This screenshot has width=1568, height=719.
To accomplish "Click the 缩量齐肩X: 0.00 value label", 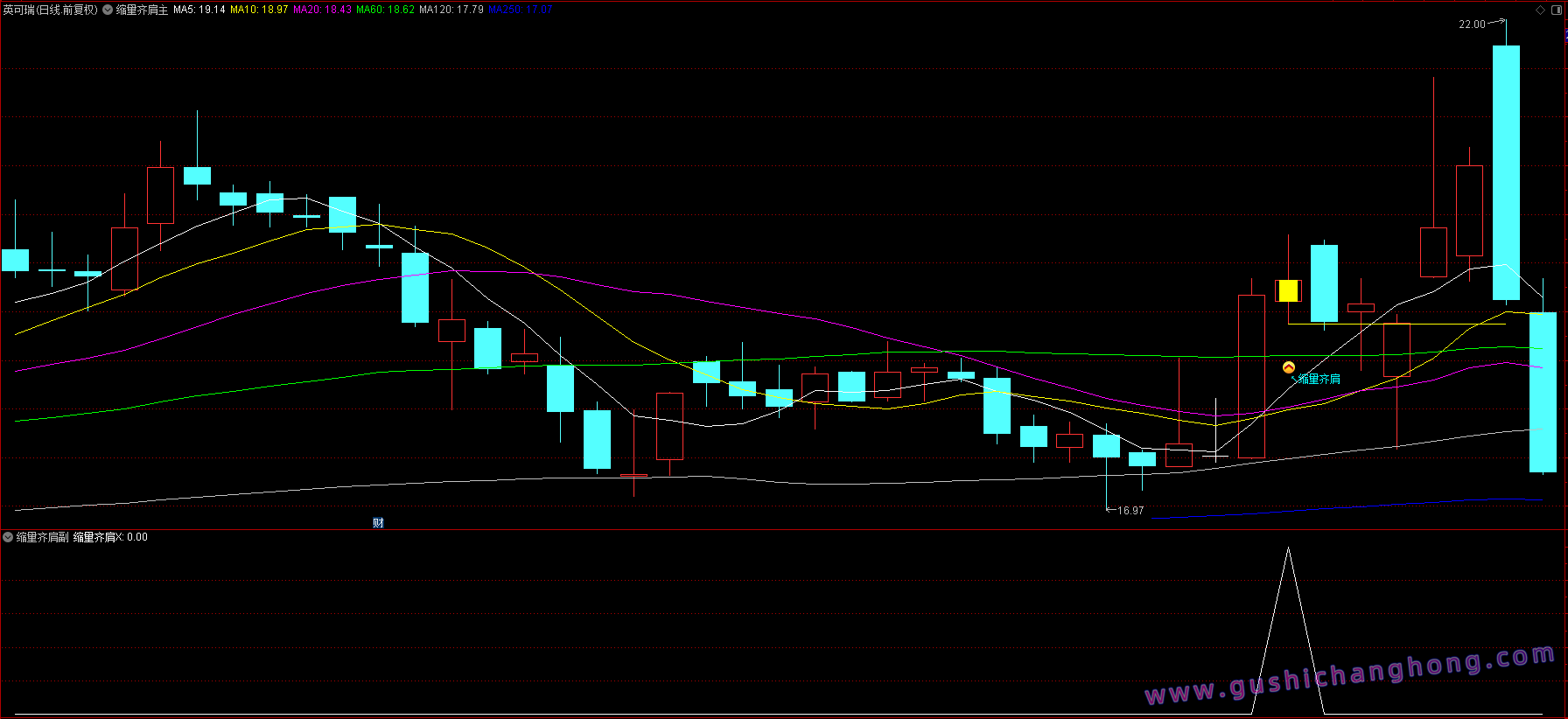I will point(110,537).
